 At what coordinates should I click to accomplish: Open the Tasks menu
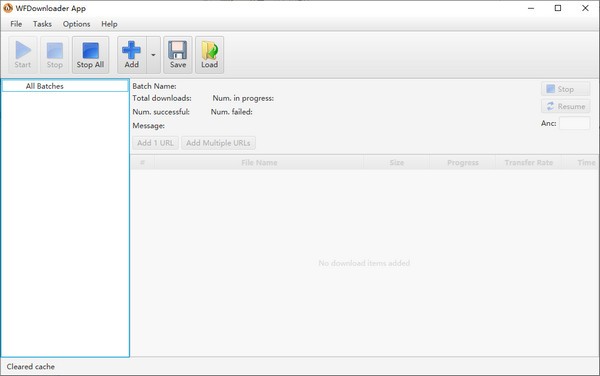pyautogui.click(x=42, y=24)
